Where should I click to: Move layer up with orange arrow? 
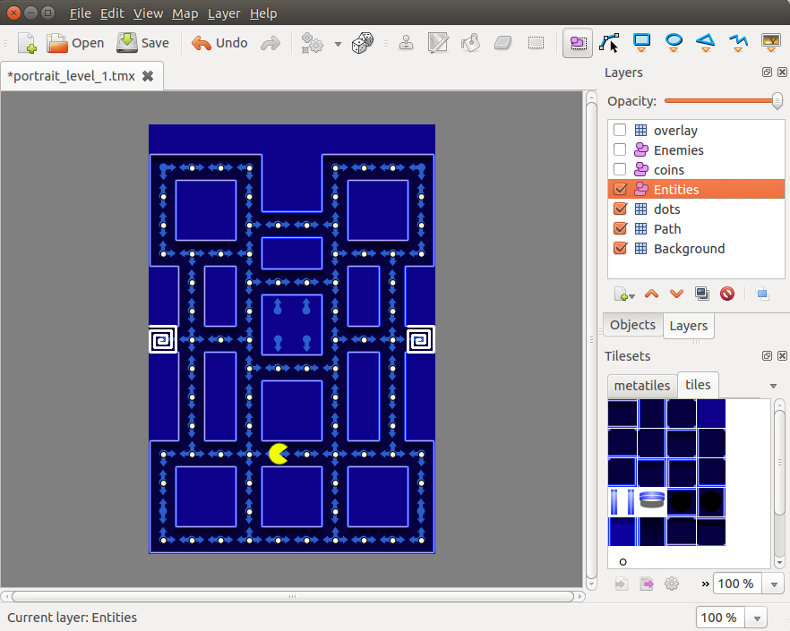click(651, 294)
